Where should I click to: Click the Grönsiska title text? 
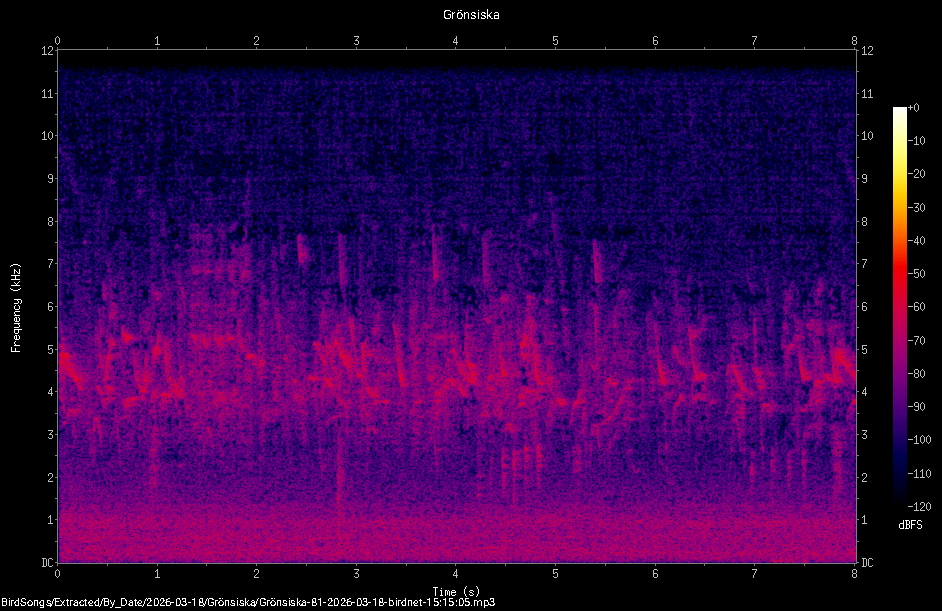tap(471, 14)
